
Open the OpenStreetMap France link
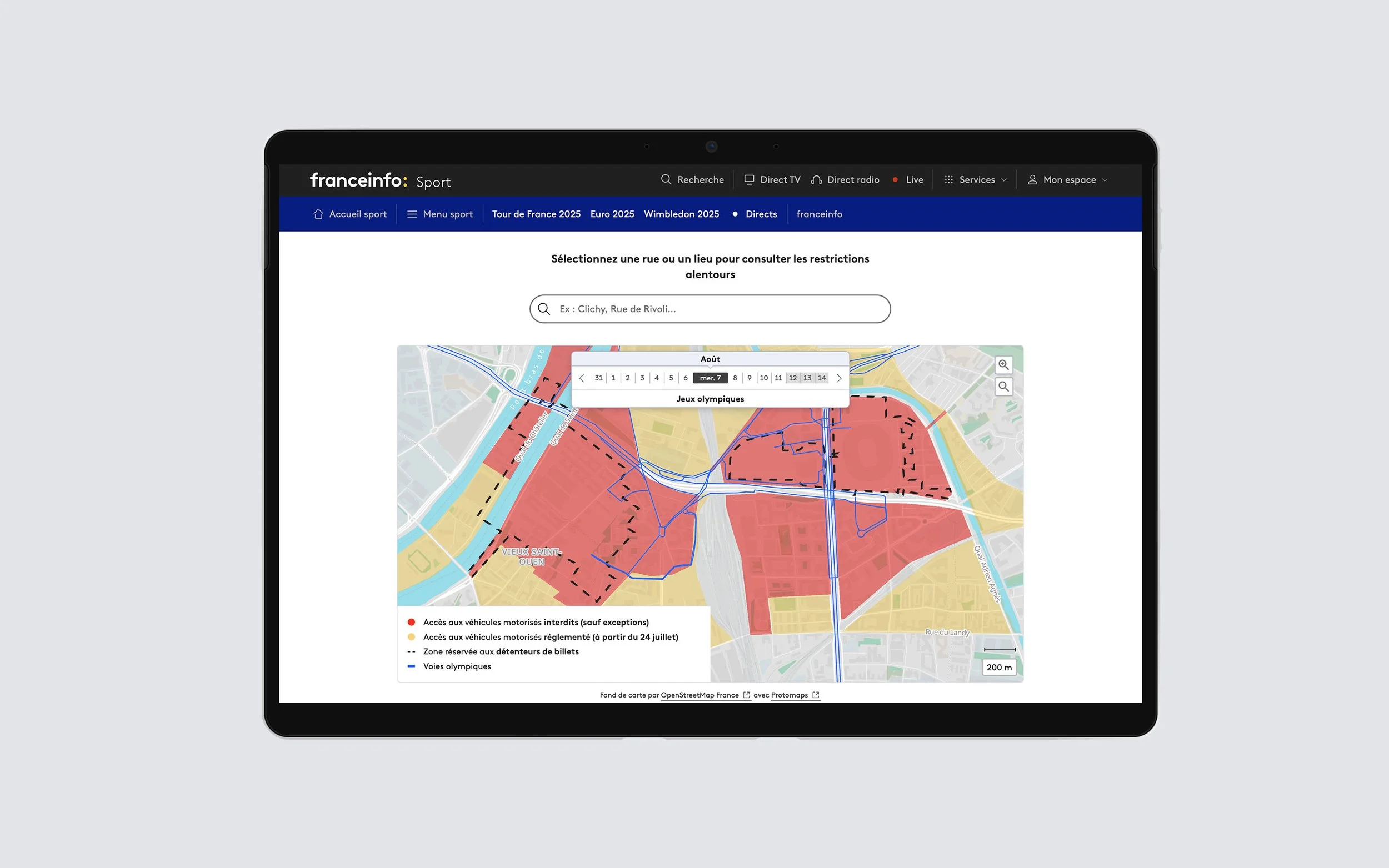point(700,695)
